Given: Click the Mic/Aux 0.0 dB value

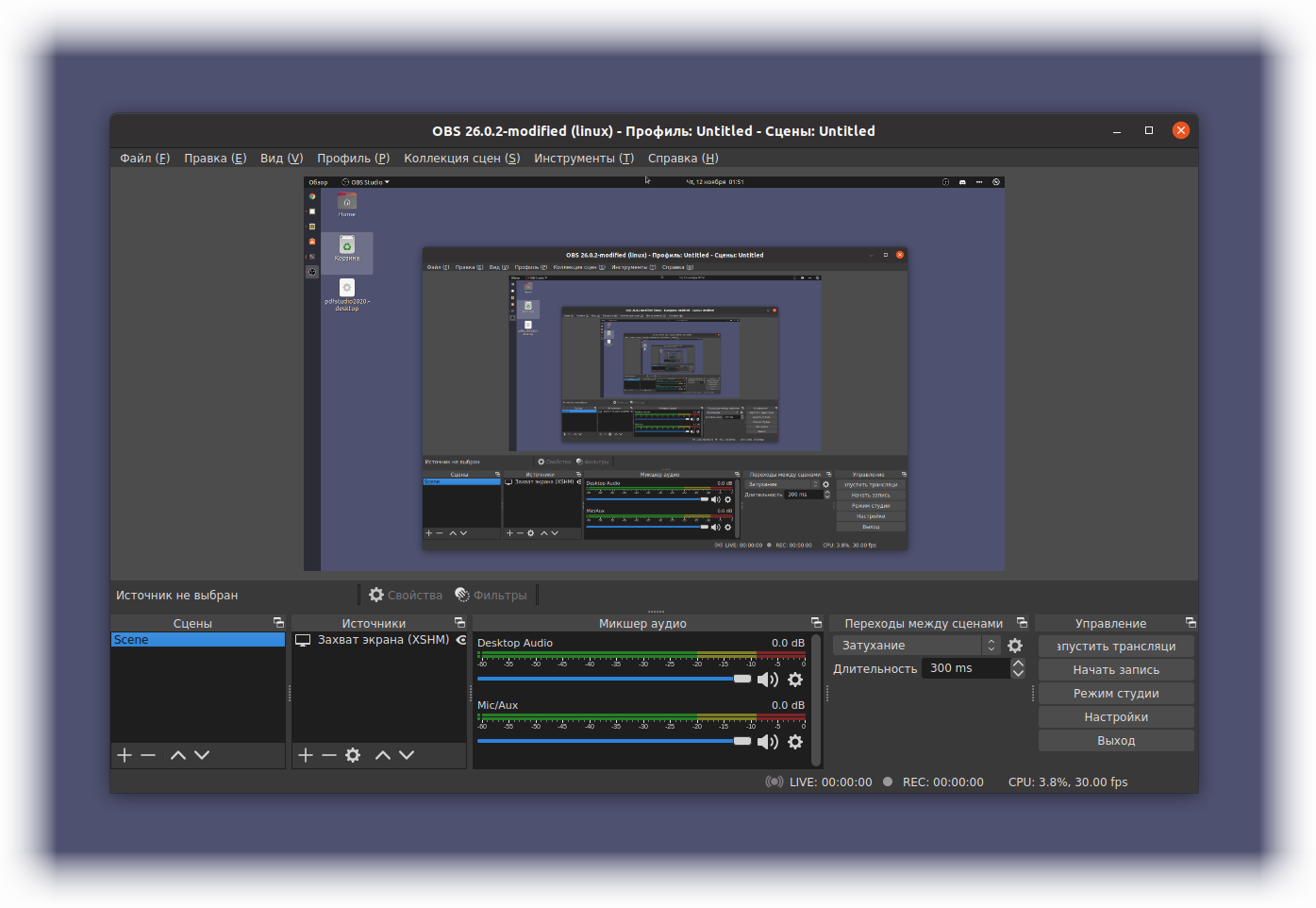Looking at the screenshot, I should click(788, 705).
